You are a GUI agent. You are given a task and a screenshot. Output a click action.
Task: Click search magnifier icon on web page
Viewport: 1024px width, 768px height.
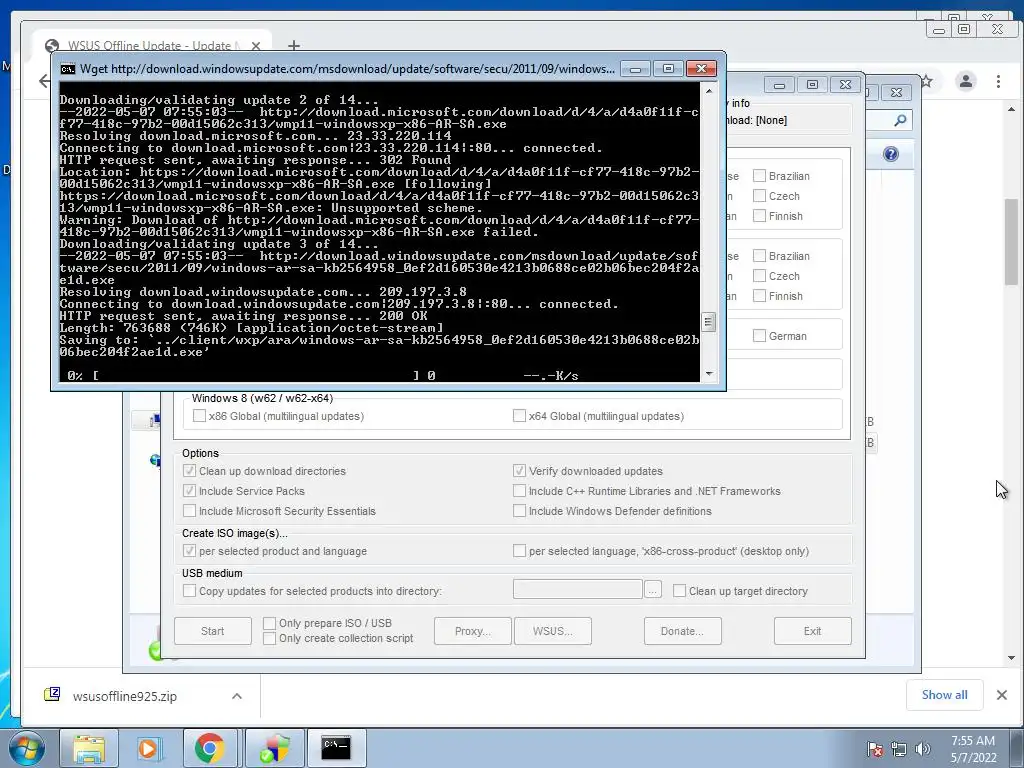900,120
